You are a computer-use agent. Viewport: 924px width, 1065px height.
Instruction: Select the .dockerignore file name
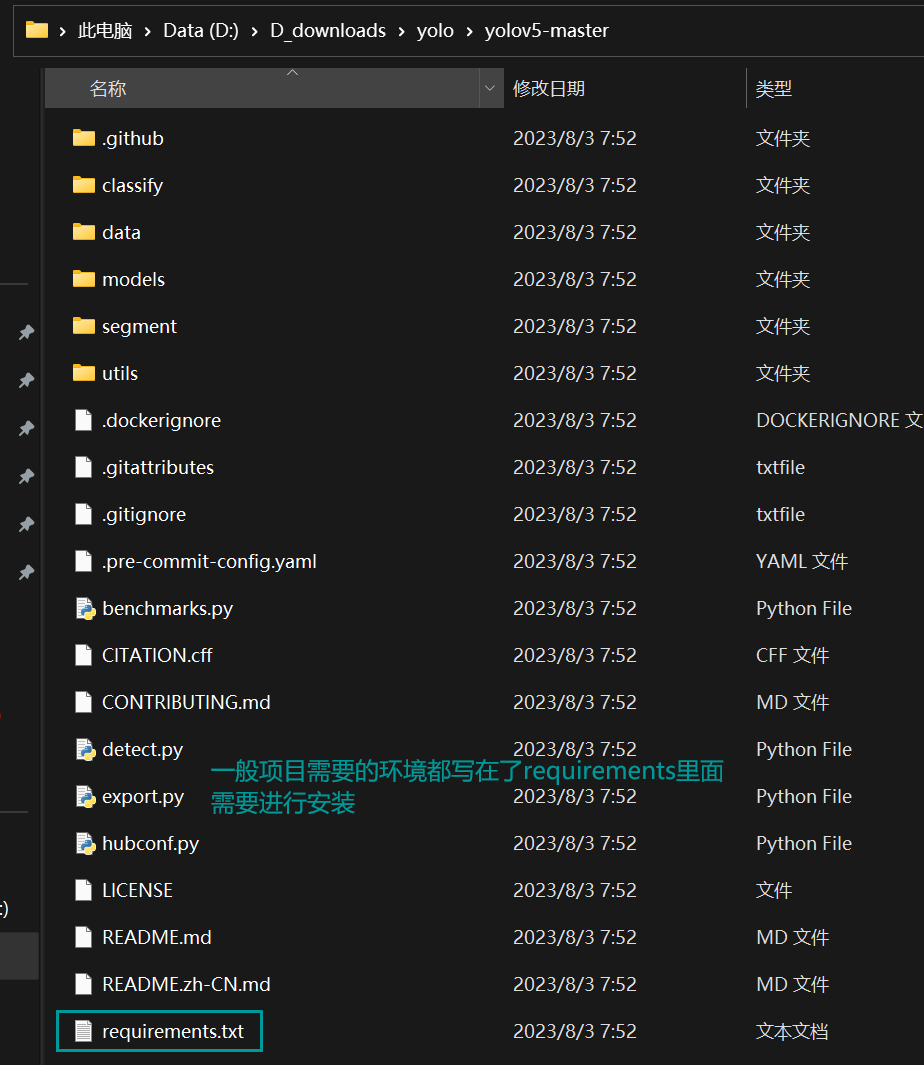[162, 420]
